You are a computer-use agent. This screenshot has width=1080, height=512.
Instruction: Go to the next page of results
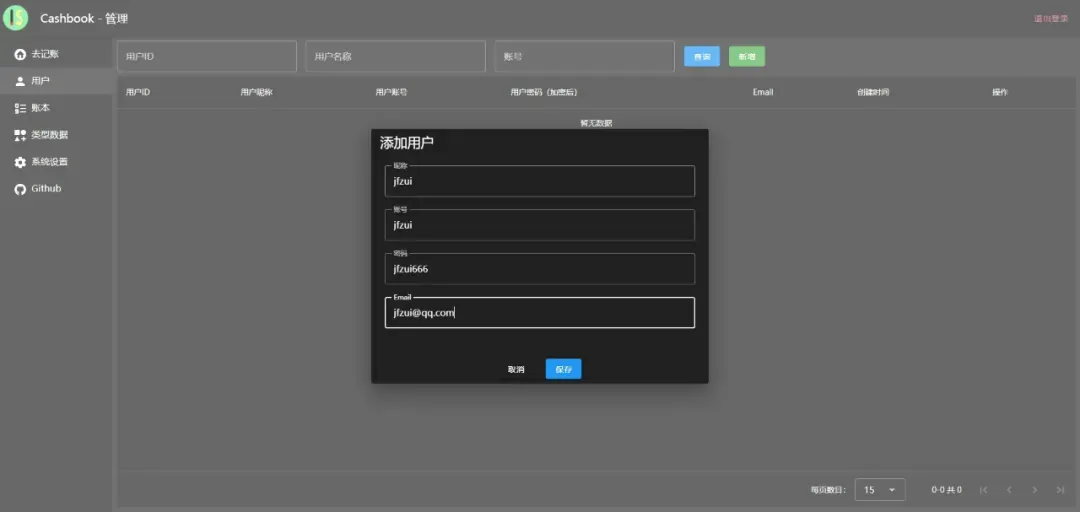point(1034,490)
